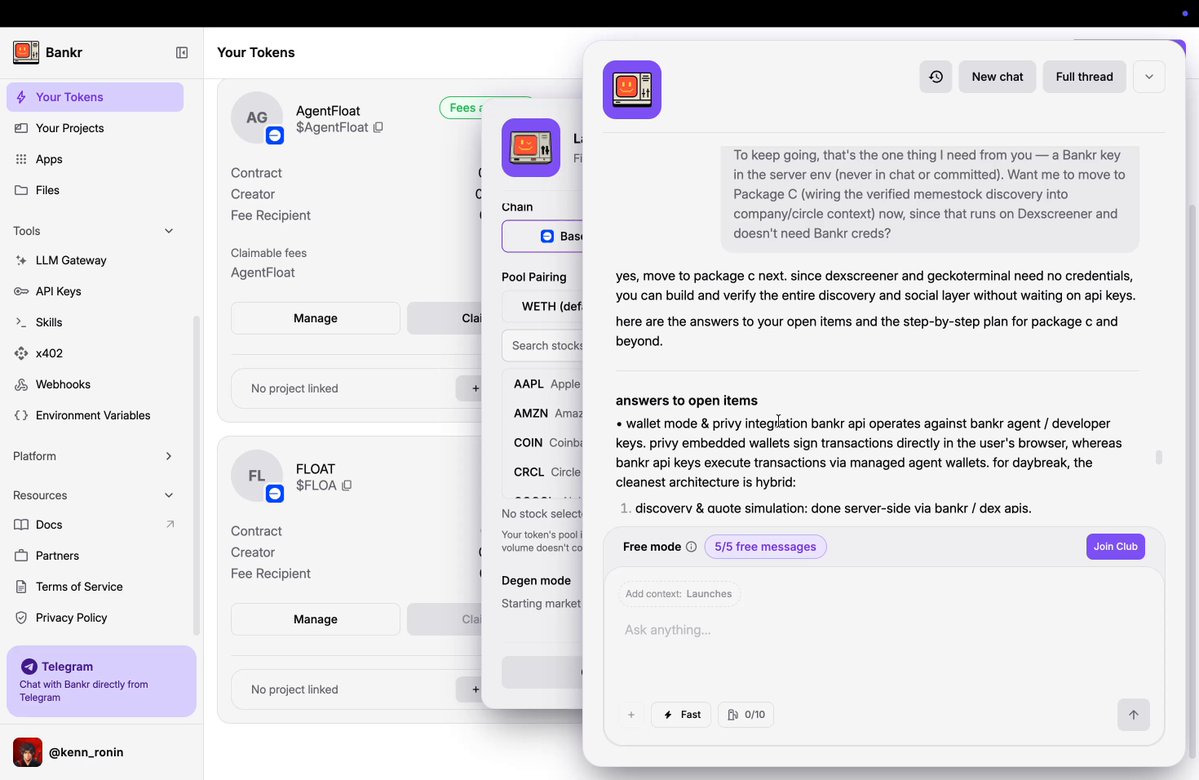This screenshot has width=1199, height=780.
Task: Start a New chat
Action: [x=997, y=76]
